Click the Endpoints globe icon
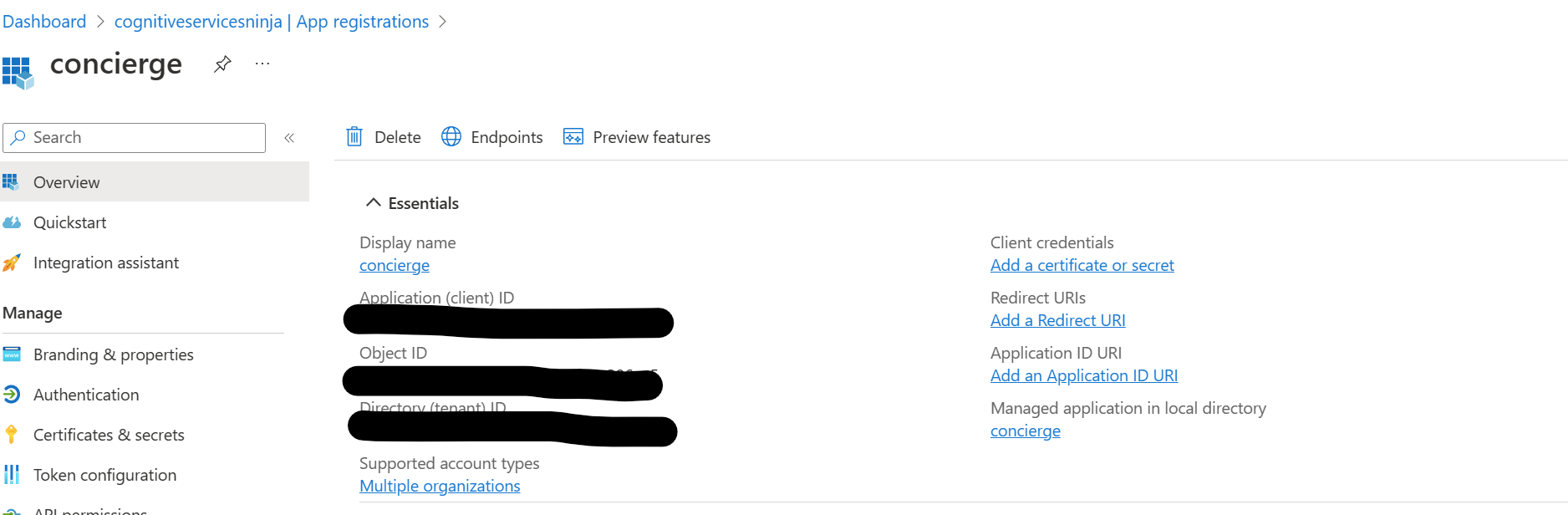Screen dimensions: 1568x515 point(451,137)
